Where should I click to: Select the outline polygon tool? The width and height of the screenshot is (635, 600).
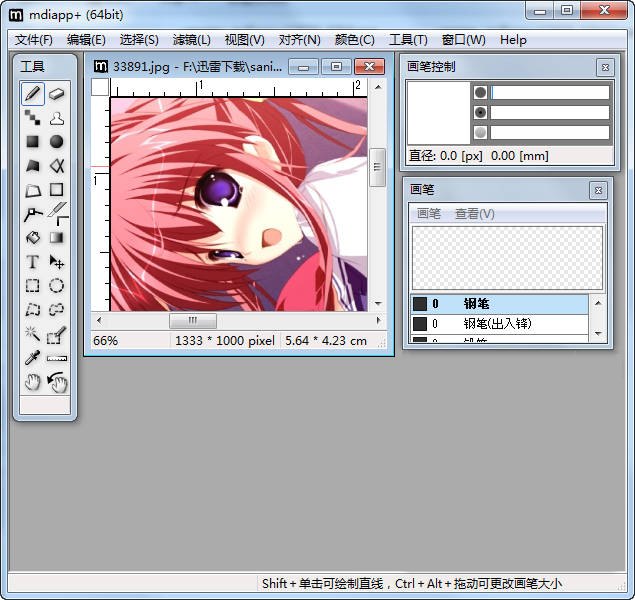pos(33,190)
